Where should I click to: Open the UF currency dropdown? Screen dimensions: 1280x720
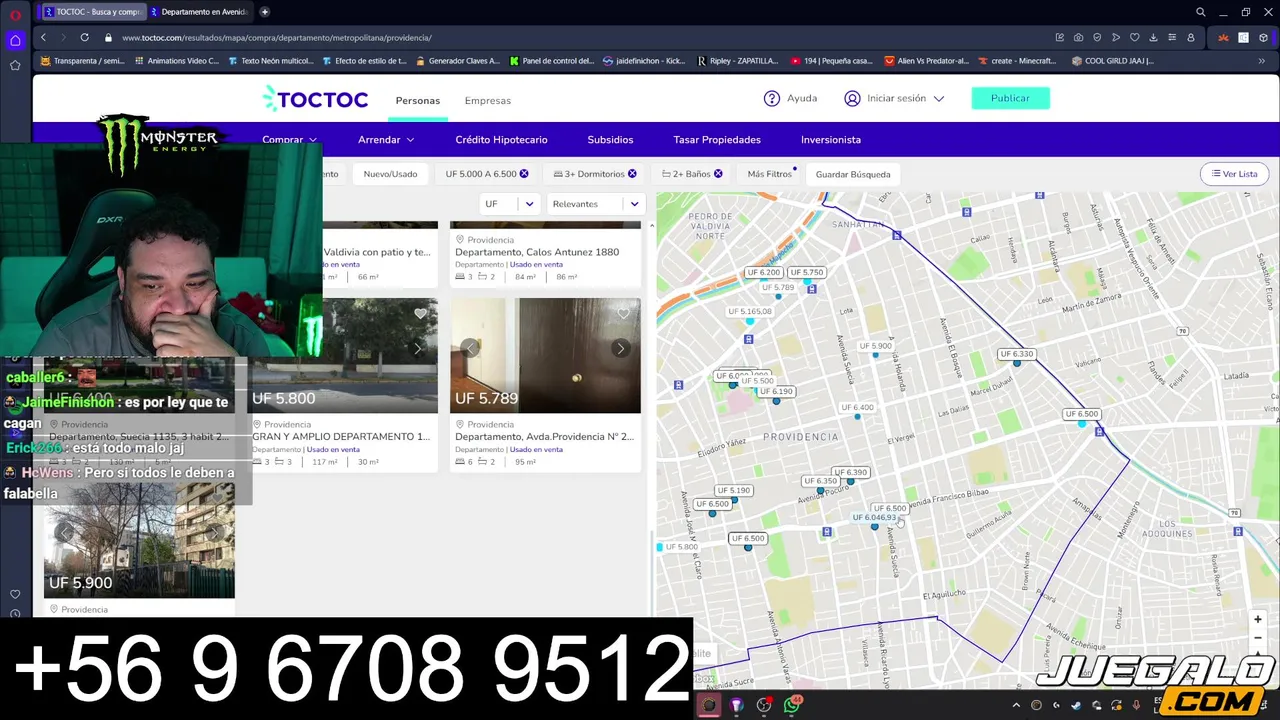click(x=509, y=204)
